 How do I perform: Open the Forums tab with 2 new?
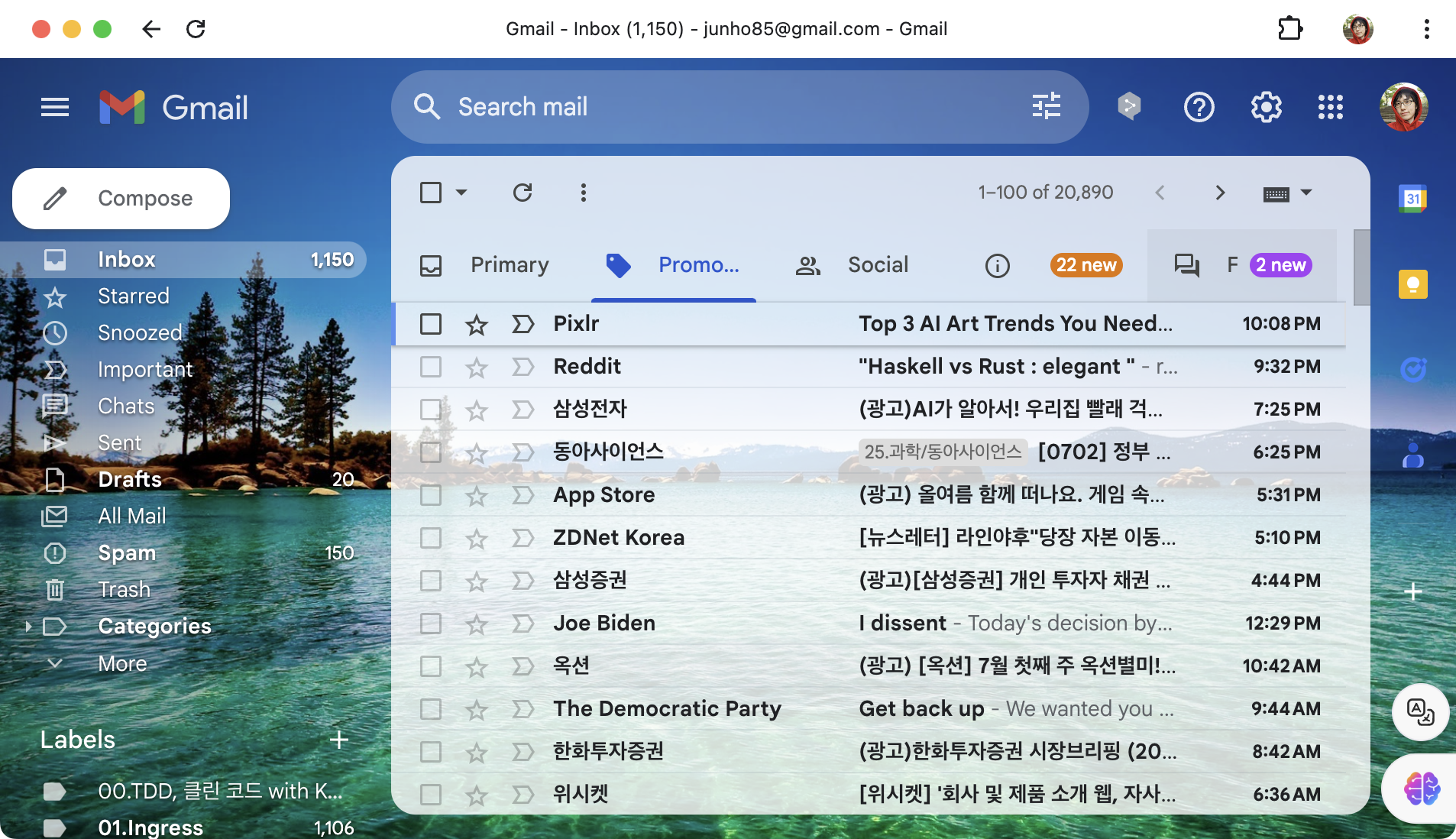pos(1242,265)
